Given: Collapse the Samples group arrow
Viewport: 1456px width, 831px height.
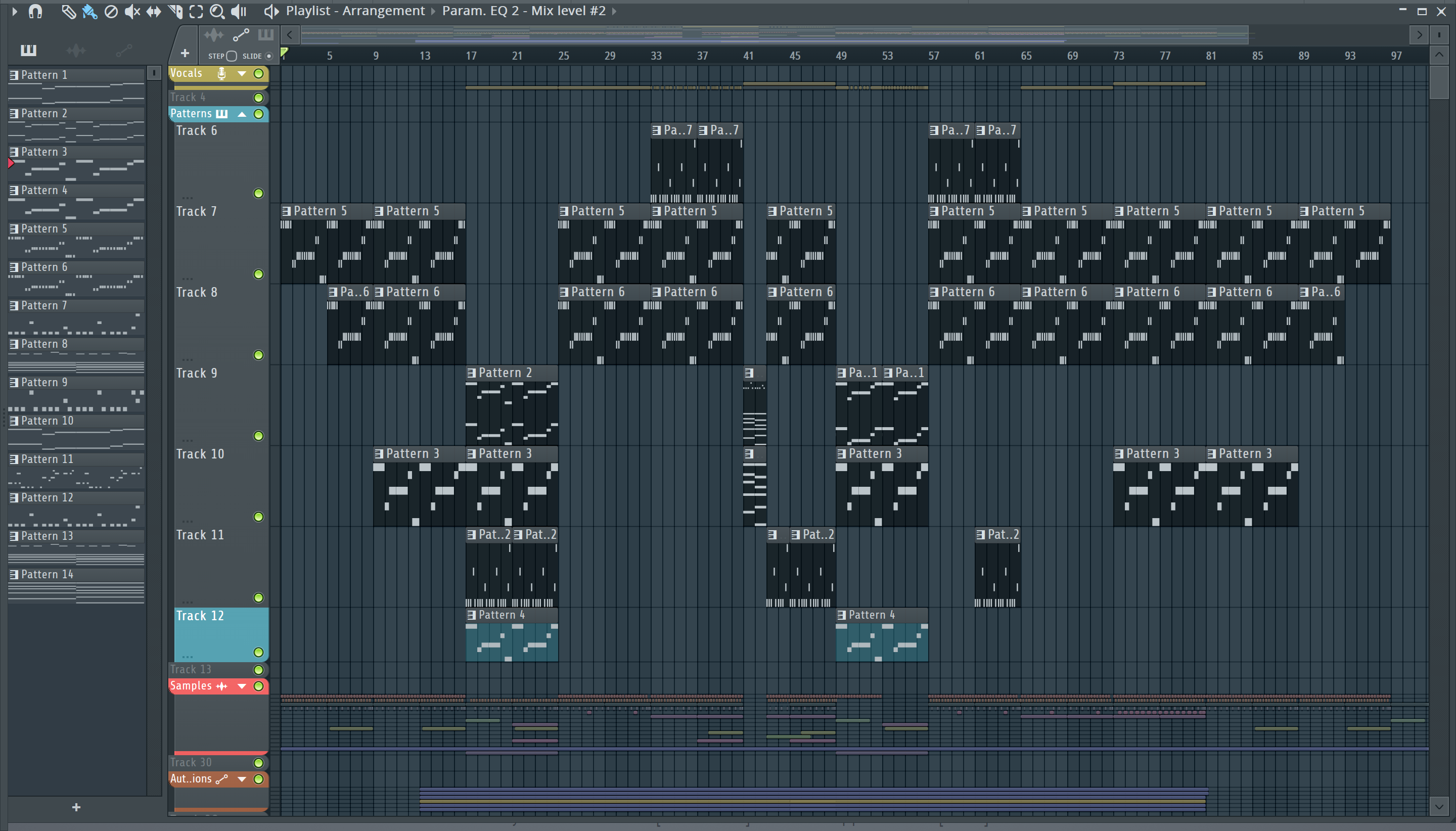Looking at the screenshot, I should (x=242, y=686).
